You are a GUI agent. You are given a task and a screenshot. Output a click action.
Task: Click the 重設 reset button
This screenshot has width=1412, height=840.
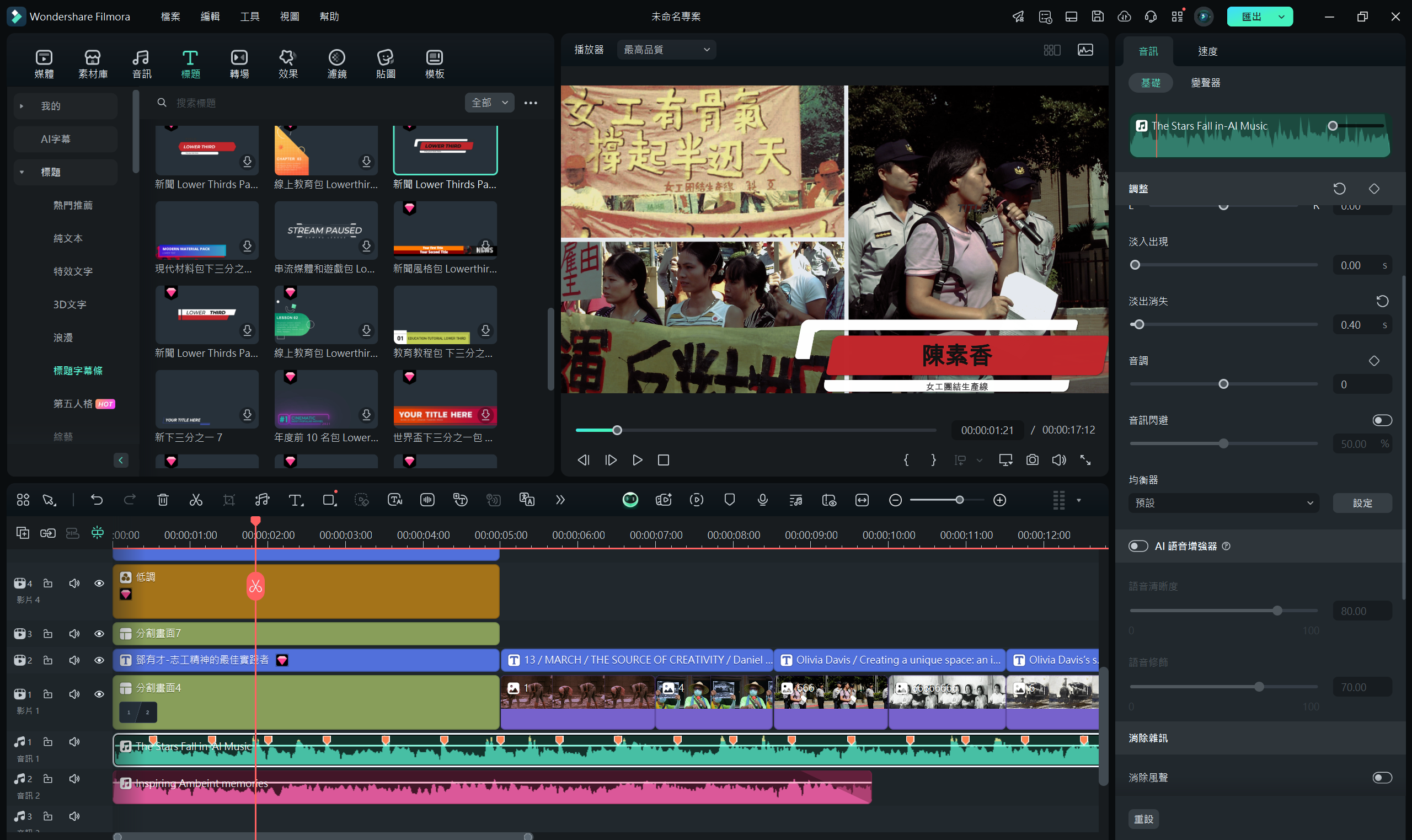pos(1144,818)
